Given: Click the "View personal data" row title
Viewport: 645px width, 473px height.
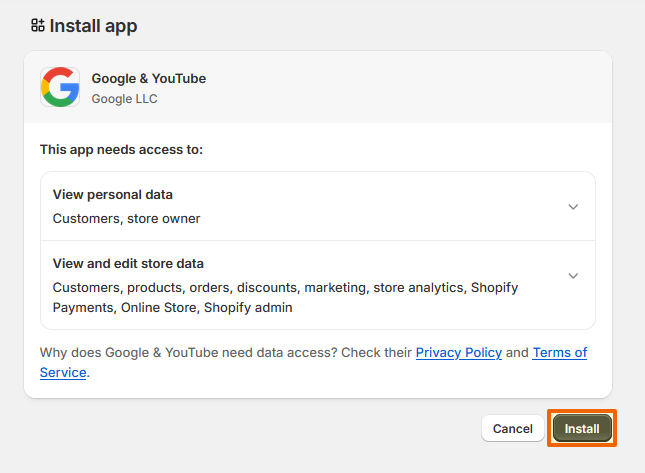Looking at the screenshot, I should 112,195.
